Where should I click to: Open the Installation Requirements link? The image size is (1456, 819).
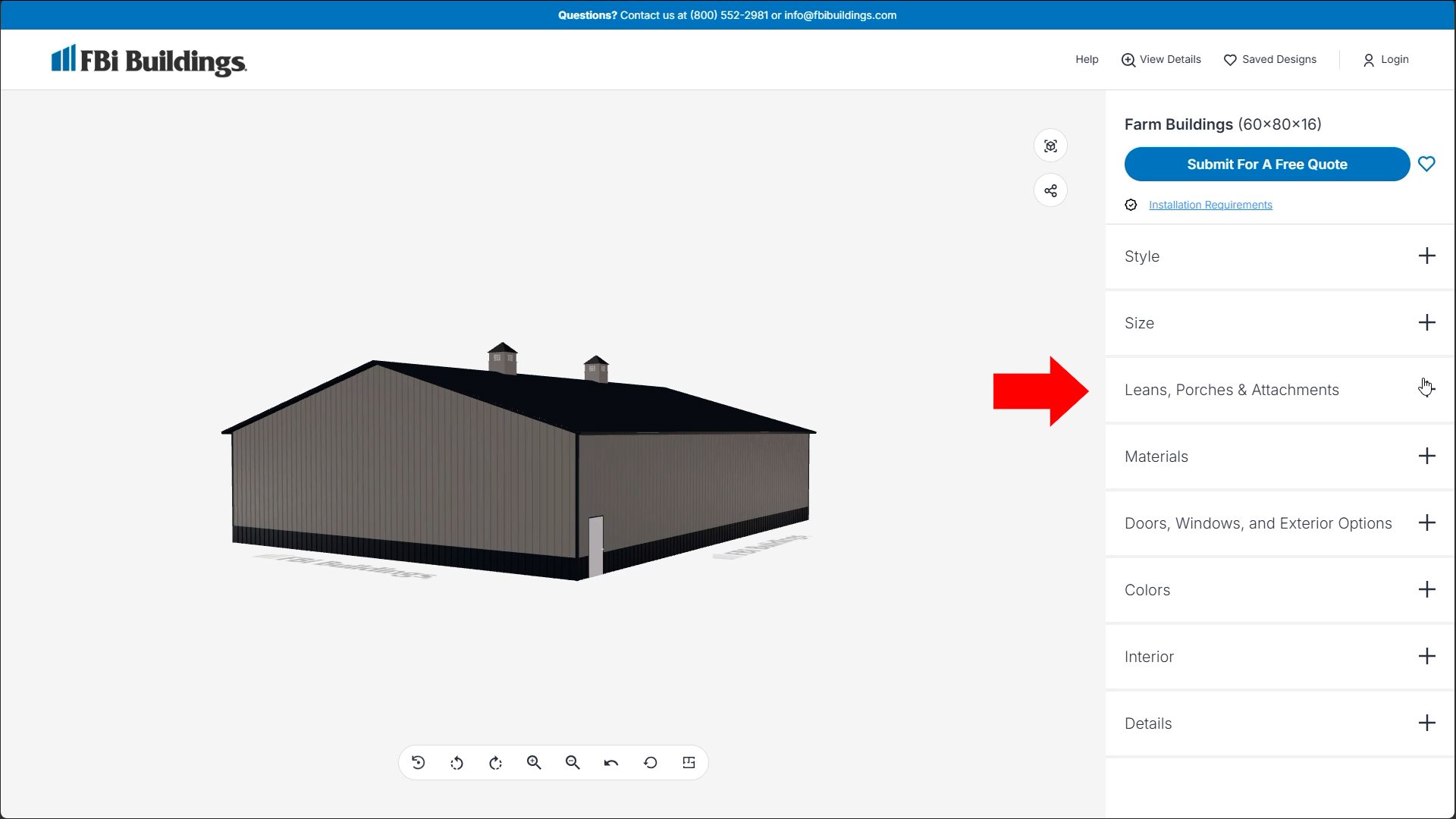(x=1210, y=205)
